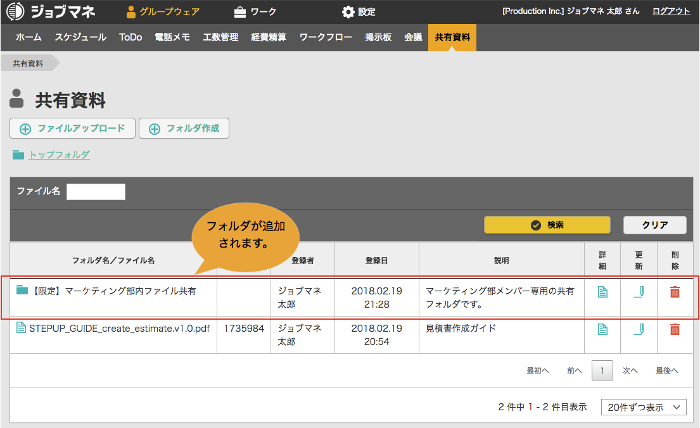
Task: Switch to the ワークフロー tab
Action: click(x=325, y=37)
